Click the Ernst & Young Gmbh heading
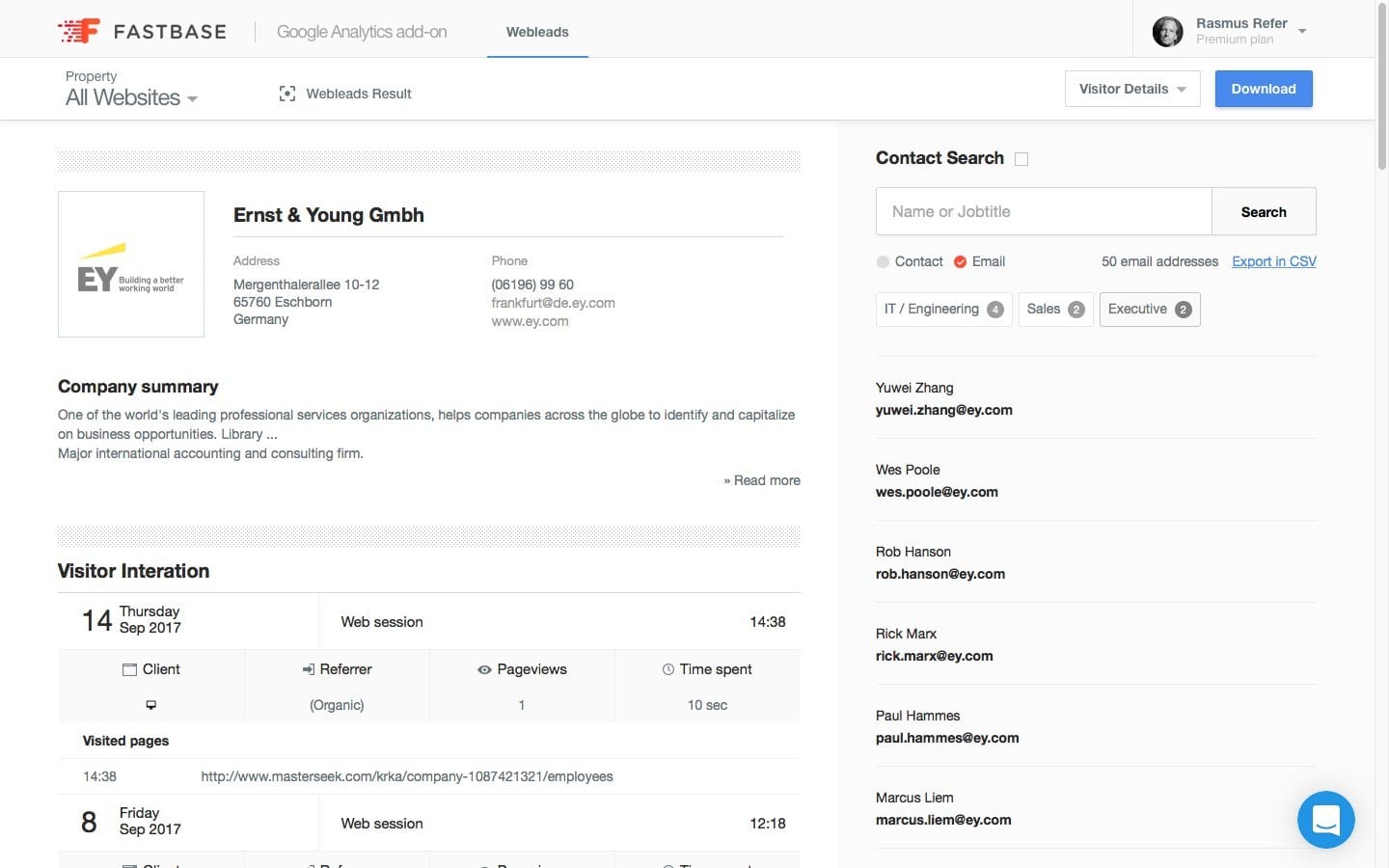 tap(329, 215)
